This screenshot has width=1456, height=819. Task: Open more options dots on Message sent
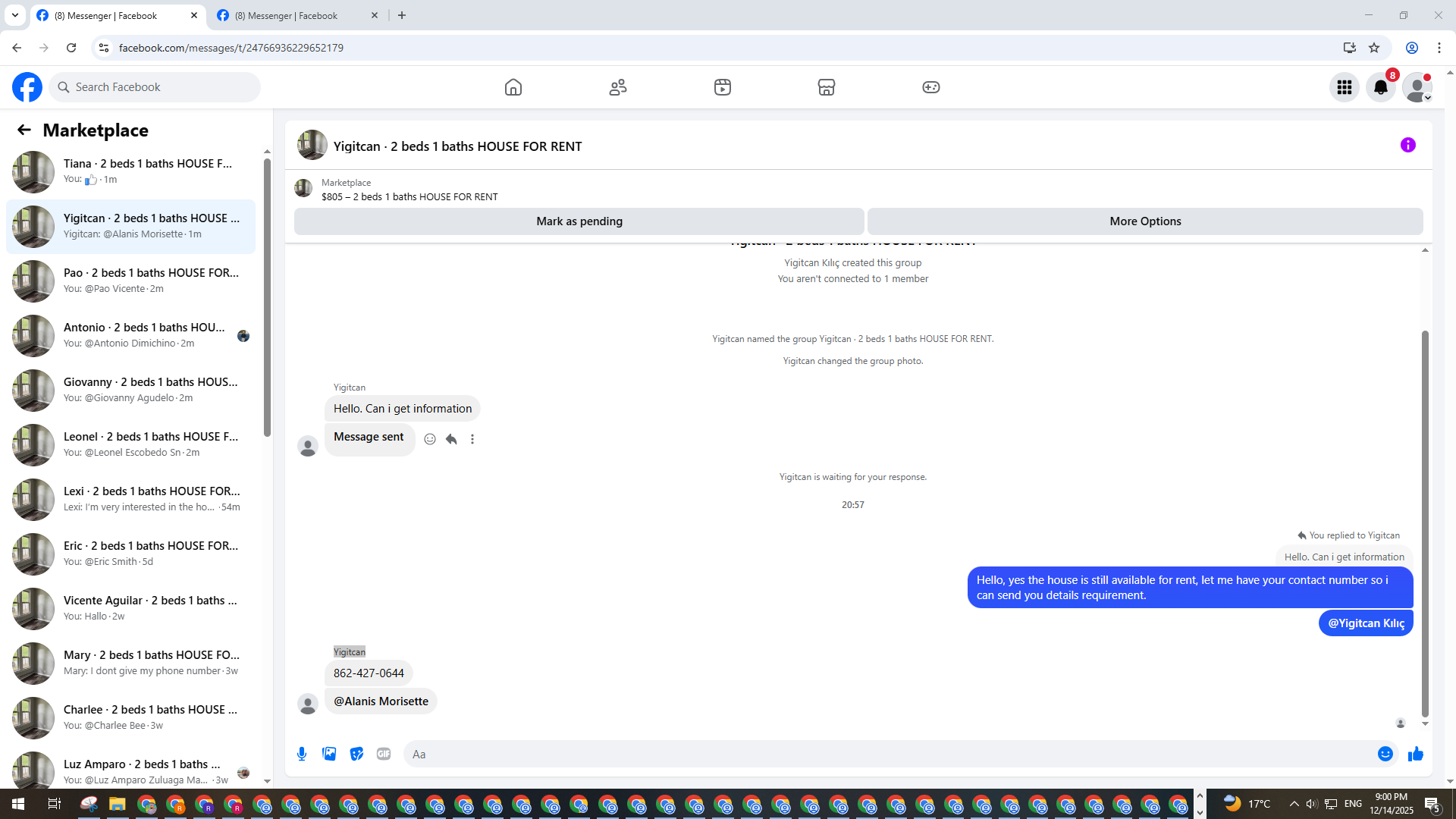coord(472,439)
